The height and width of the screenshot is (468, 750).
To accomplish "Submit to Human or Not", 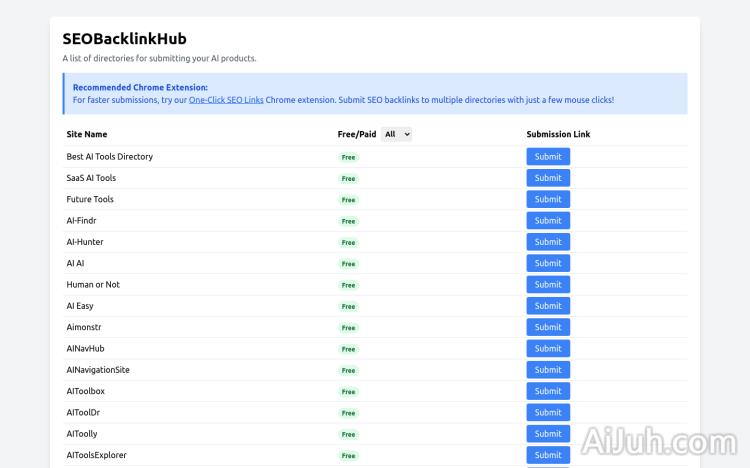I will [x=548, y=284].
